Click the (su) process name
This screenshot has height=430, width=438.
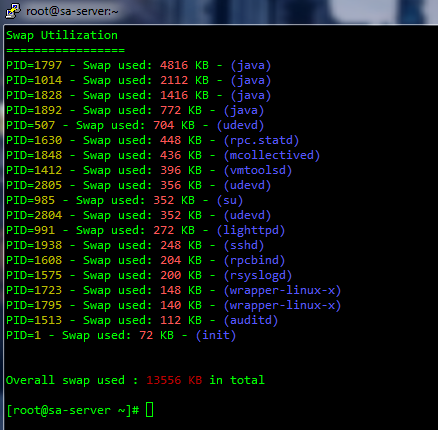point(230,200)
